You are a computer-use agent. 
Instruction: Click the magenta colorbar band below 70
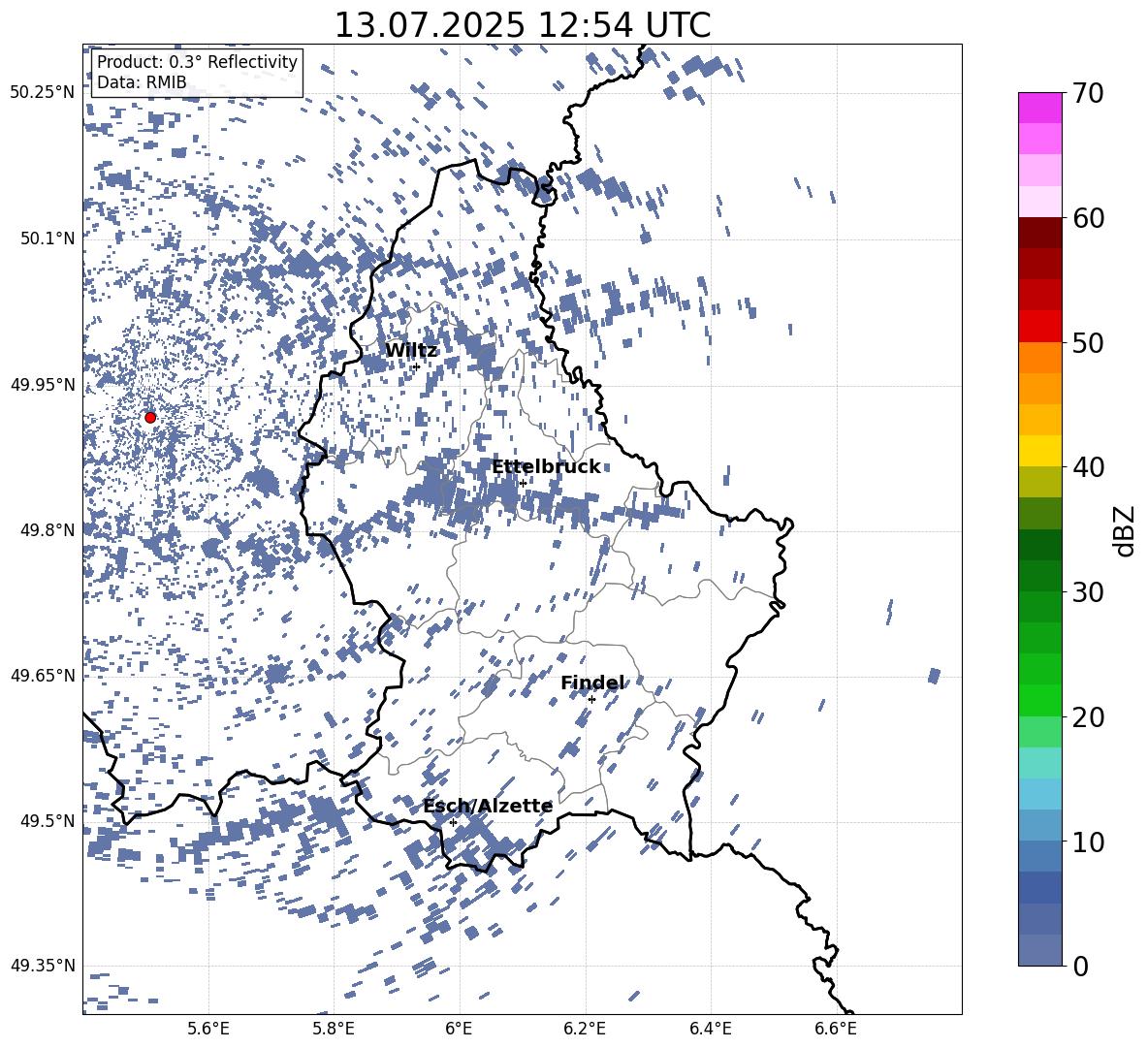[x=1040, y=109]
